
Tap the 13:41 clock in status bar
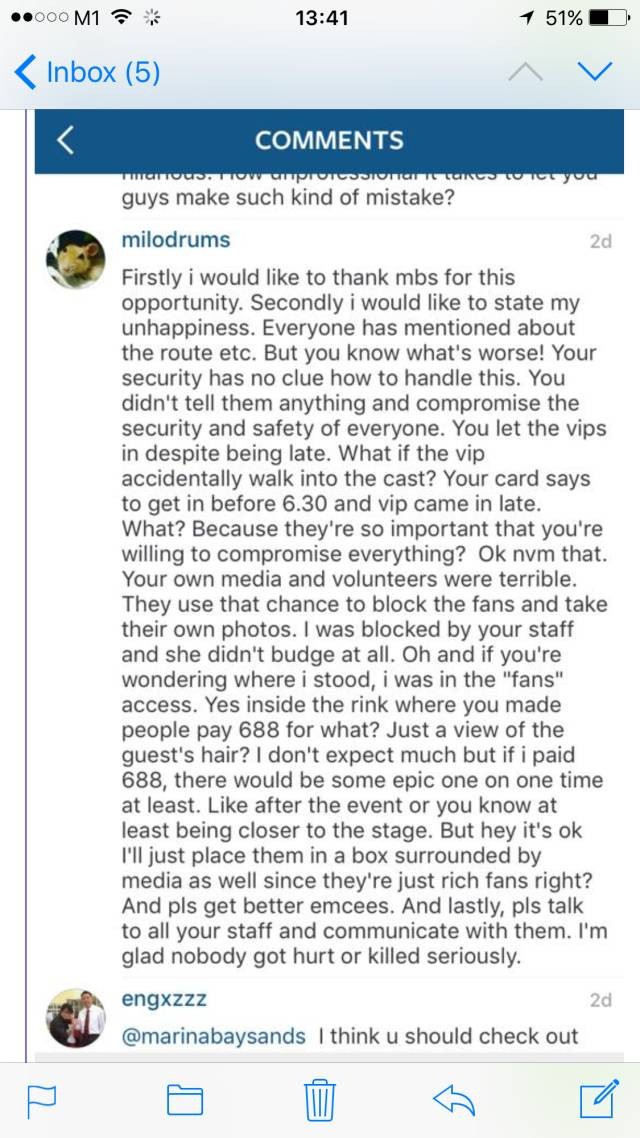point(322,18)
